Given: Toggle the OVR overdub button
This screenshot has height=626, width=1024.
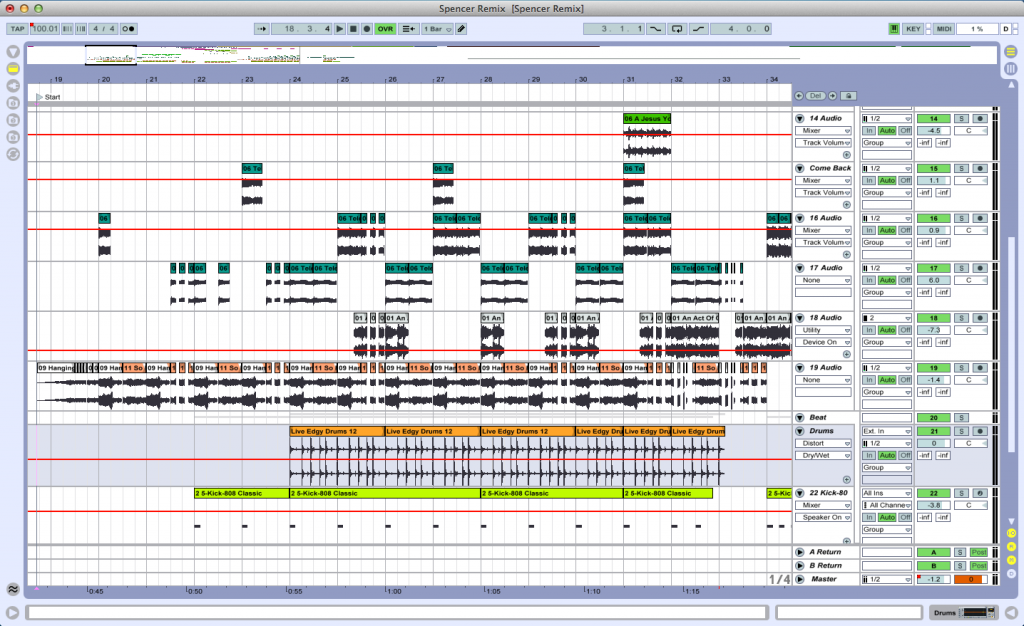Looking at the screenshot, I should click(x=385, y=29).
